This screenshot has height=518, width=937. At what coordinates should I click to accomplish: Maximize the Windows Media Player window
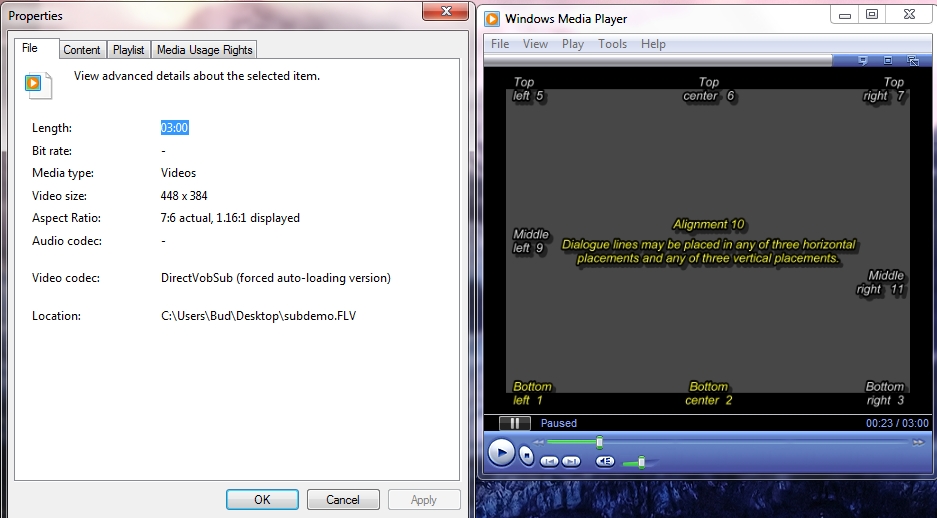coord(872,15)
